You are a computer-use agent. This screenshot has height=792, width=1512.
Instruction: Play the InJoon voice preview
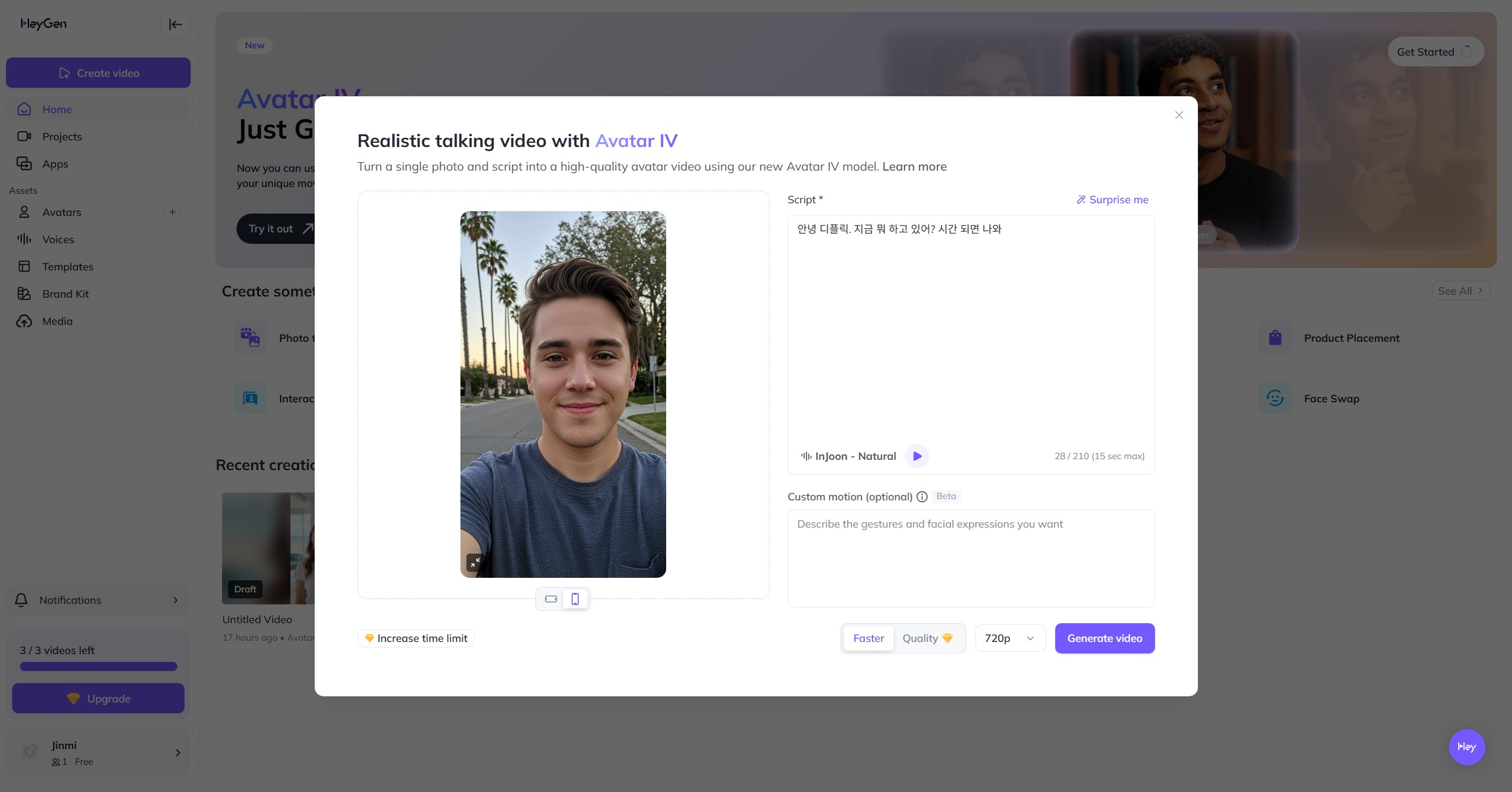coord(917,456)
